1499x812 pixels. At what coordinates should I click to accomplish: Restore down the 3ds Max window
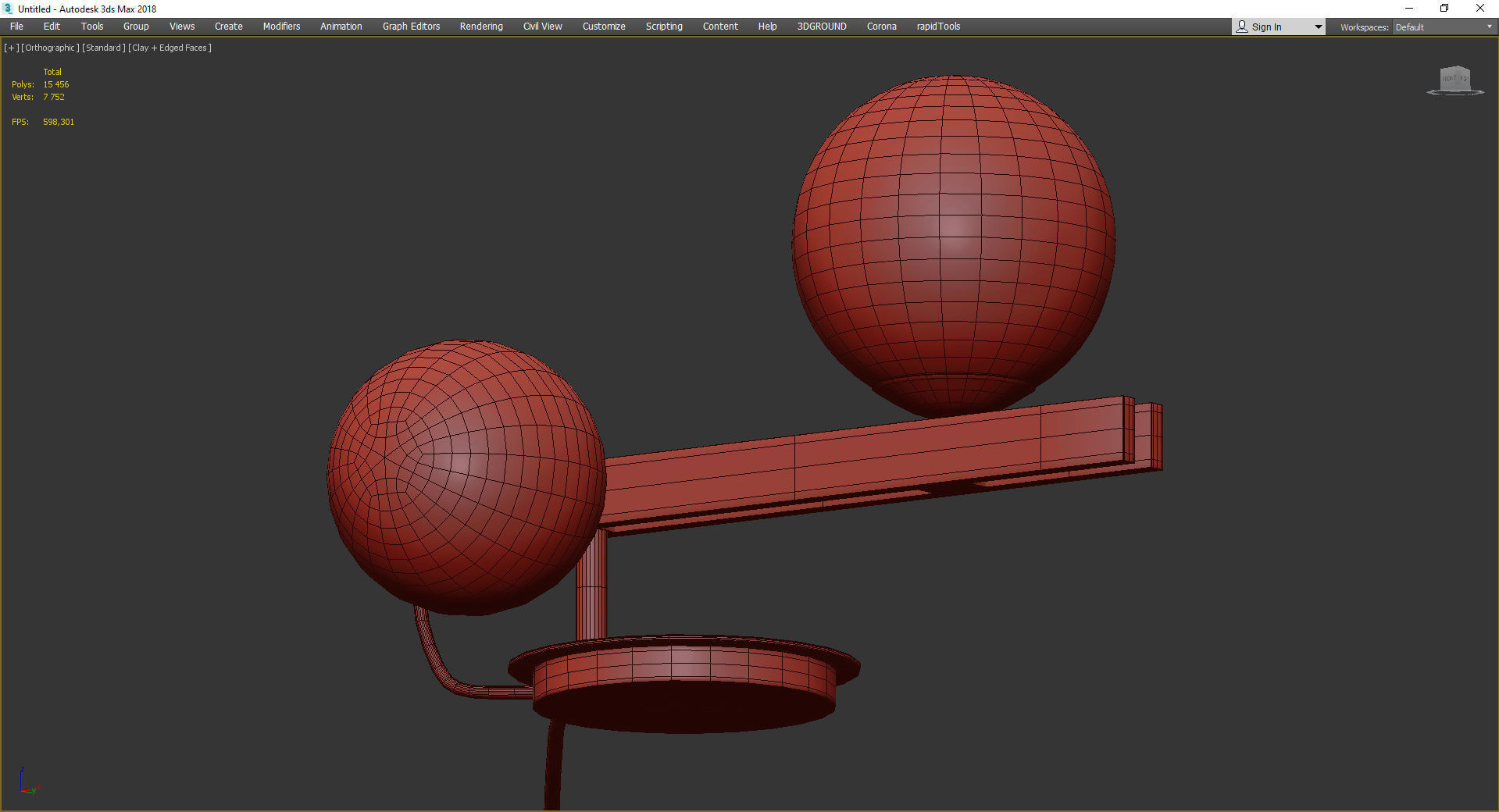[x=1444, y=9]
